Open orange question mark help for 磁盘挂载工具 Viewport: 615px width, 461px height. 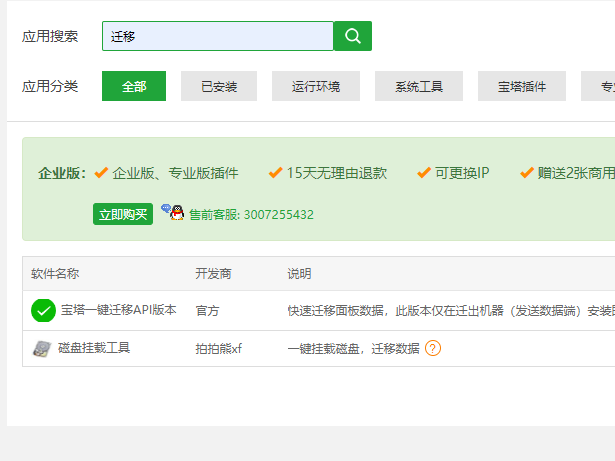click(x=433, y=348)
